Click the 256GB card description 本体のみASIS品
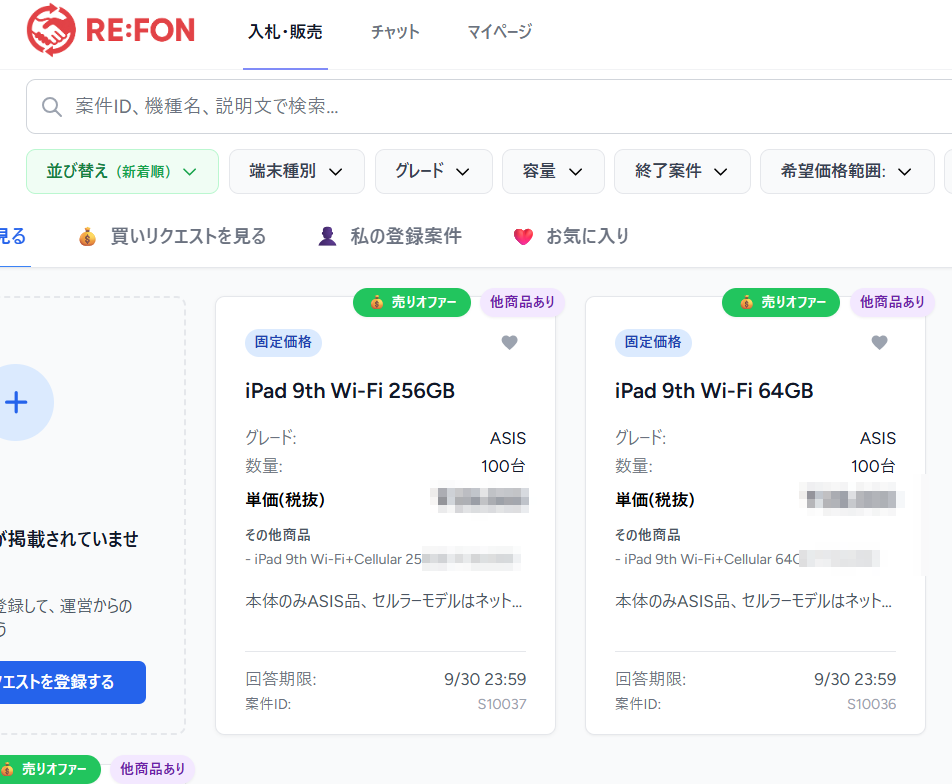The height and width of the screenshot is (784, 952). tap(383, 601)
